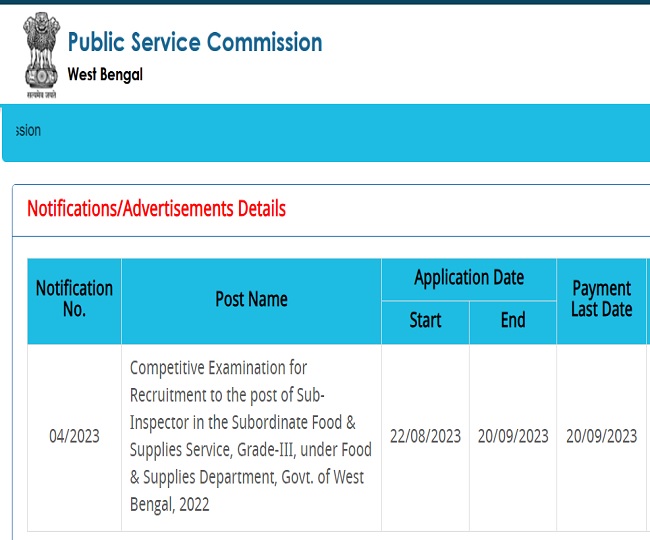Select the partially visible 'ssion' menu item
650x540 pixels.
click(28, 131)
